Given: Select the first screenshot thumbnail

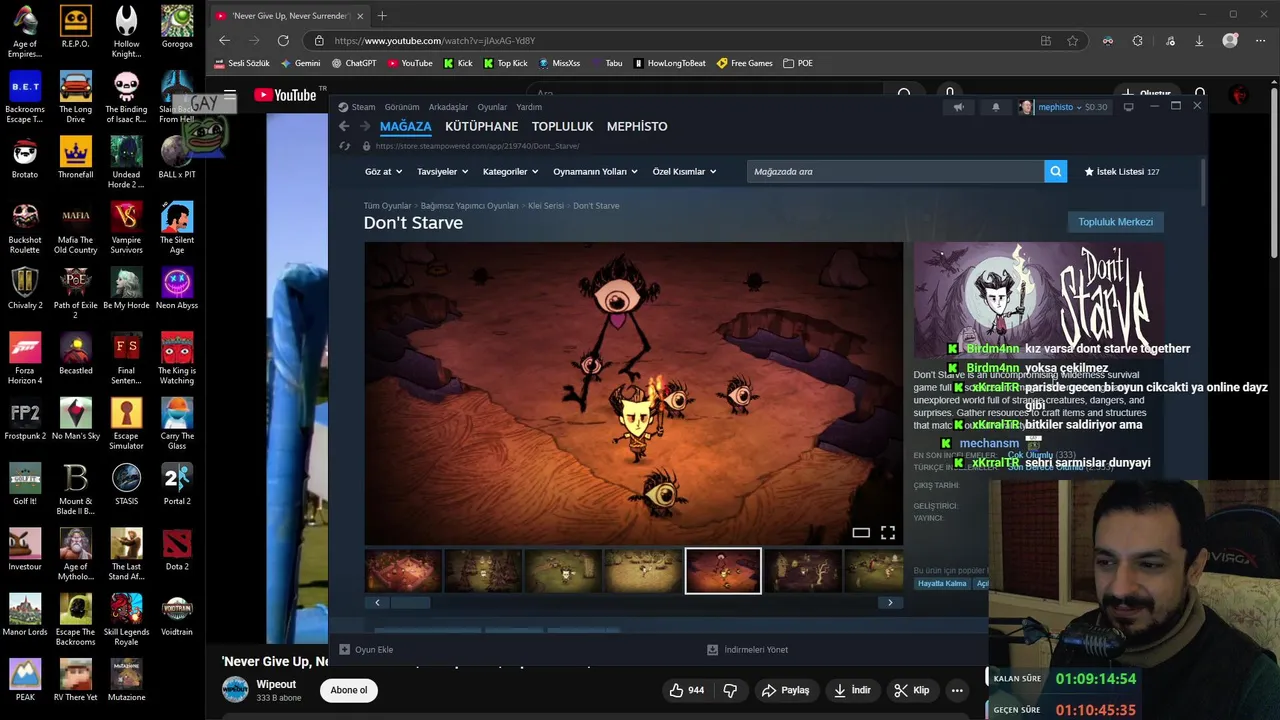Looking at the screenshot, I should 403,571.
